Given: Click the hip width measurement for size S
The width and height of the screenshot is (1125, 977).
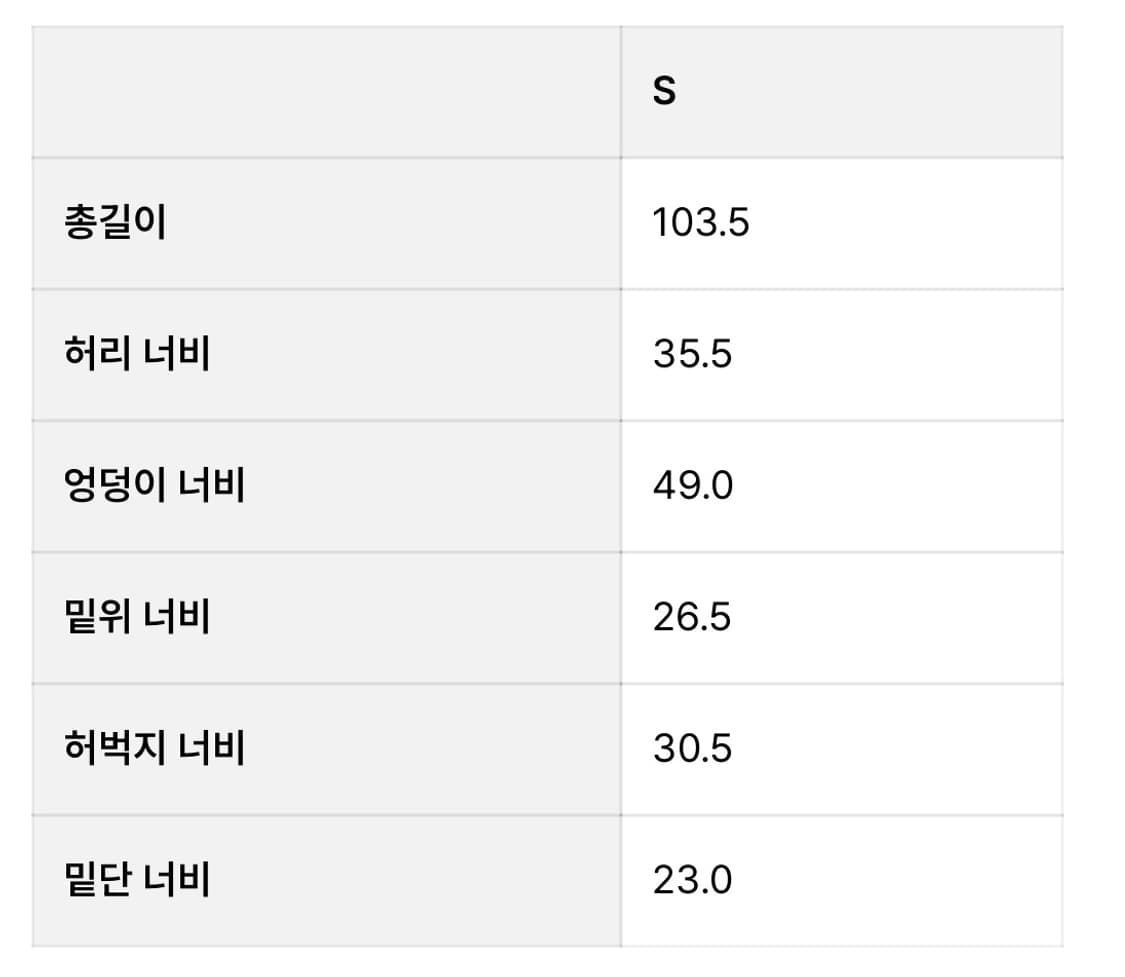Looking at the screenshot, I should pos(692,486).
